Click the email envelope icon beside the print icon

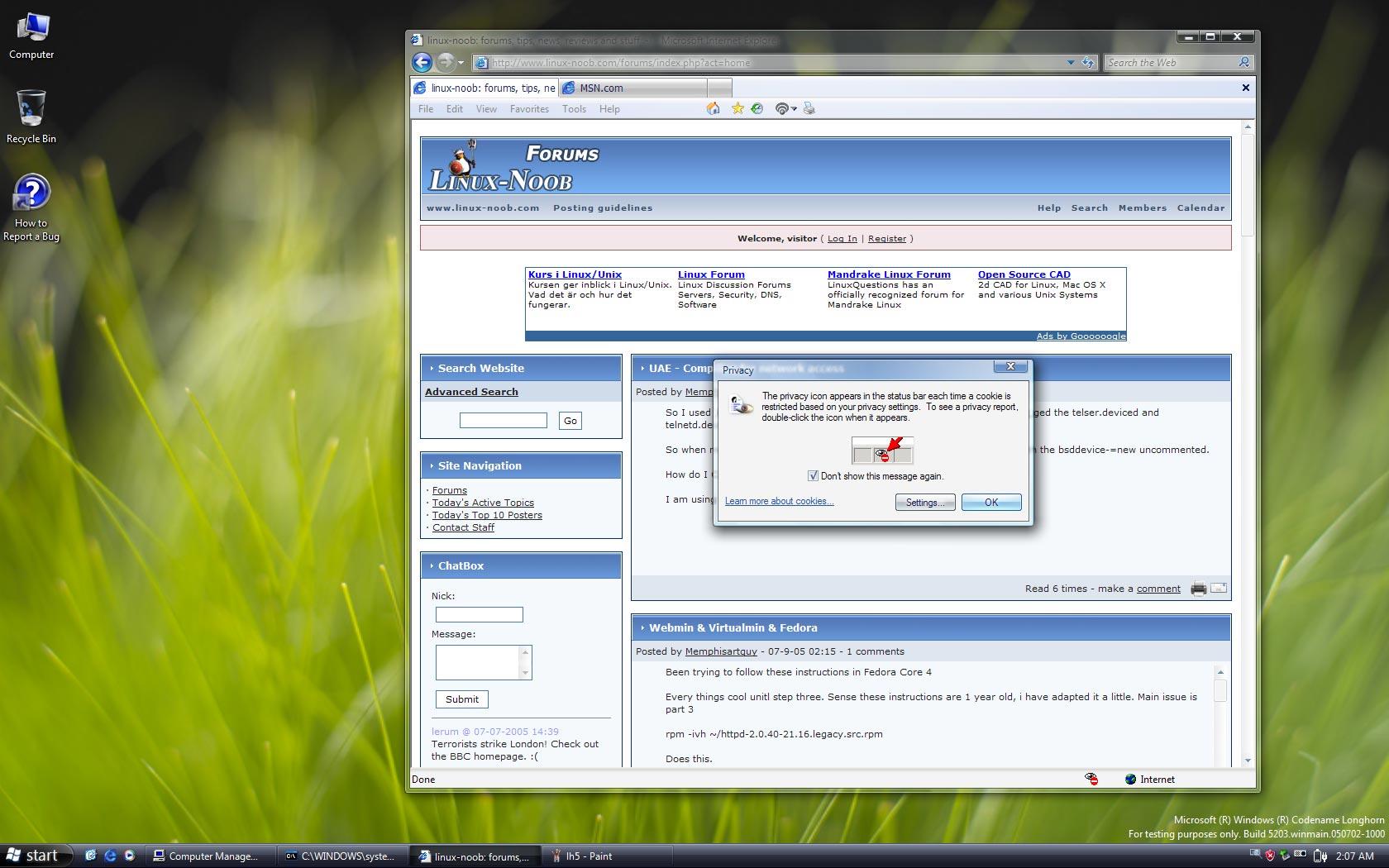click(x=1219, y=588)
